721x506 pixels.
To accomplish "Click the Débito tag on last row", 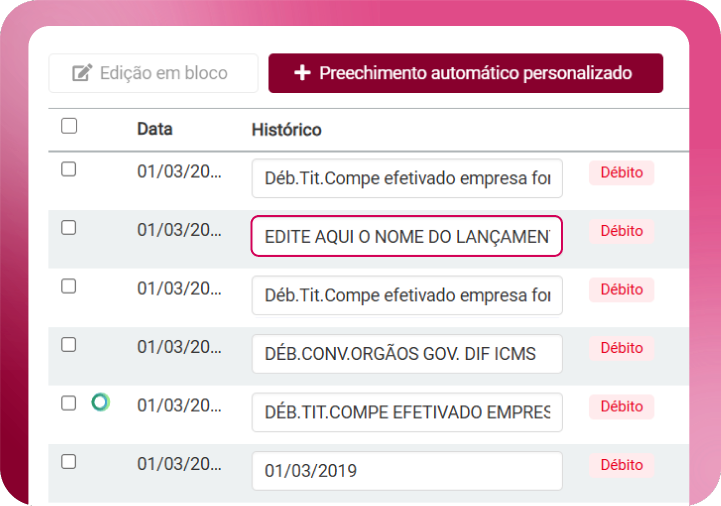I will 621,465.
